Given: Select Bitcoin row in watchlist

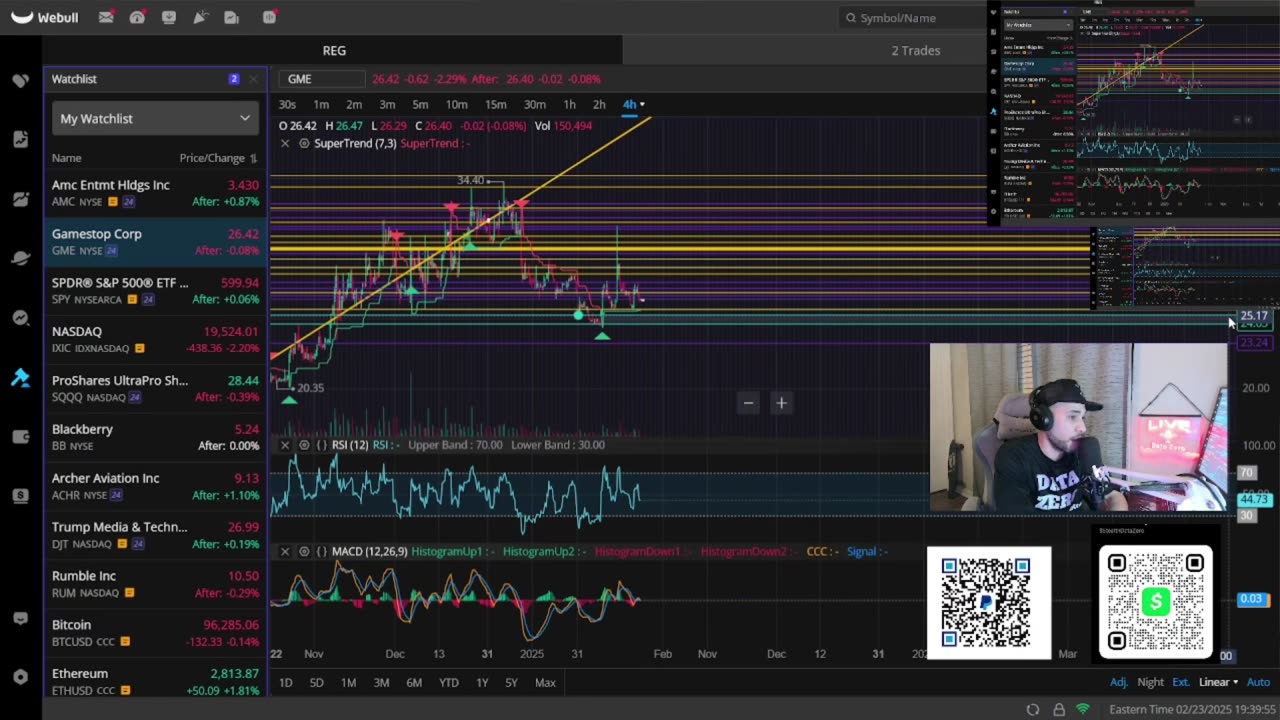Looking at the screenshot, I should [x=155, y=633].
